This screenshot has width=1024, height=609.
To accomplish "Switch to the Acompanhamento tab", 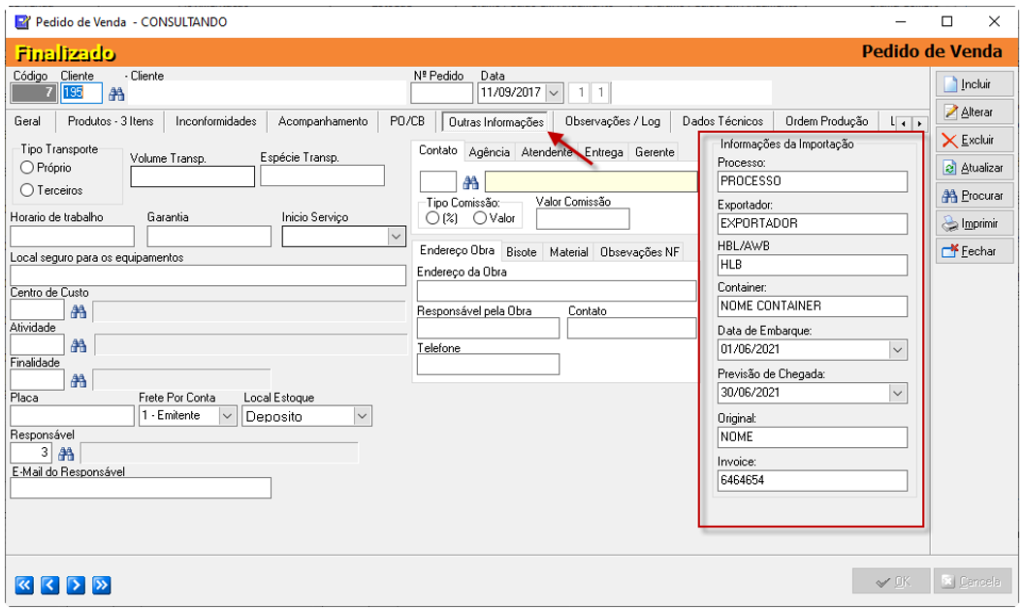I will (x=323, y=121).
